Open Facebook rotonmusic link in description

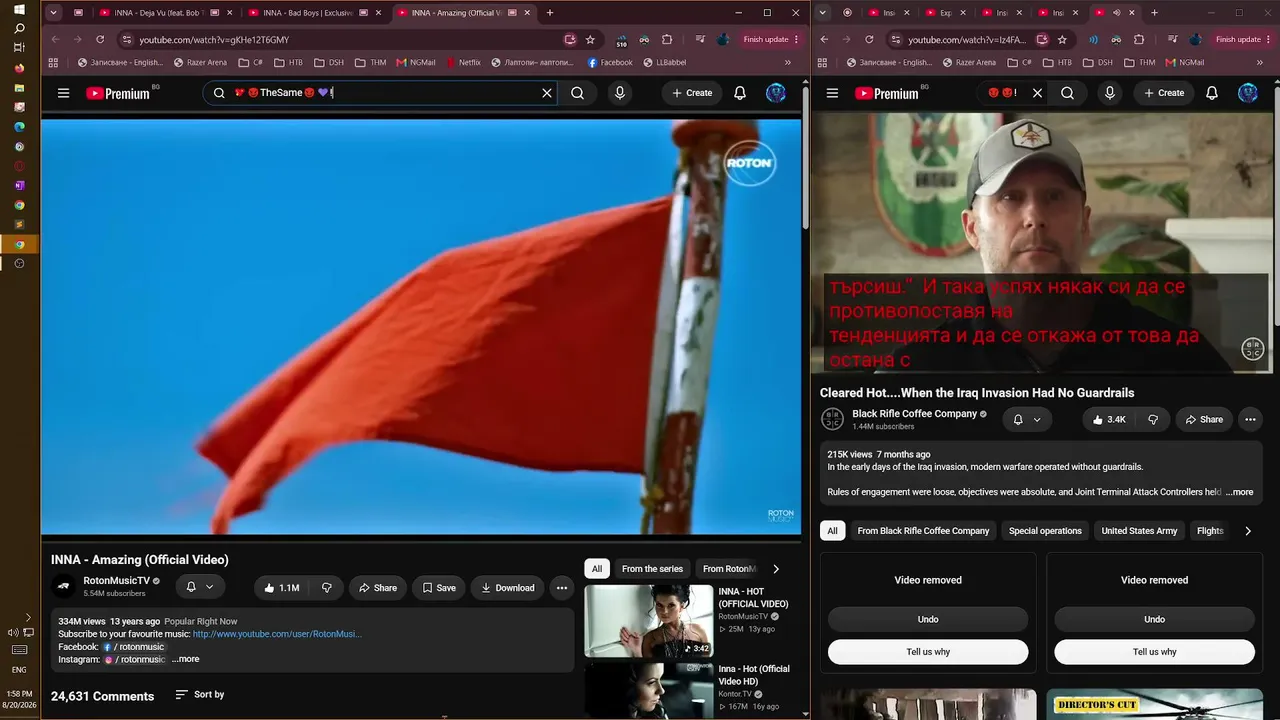(134, 647)
